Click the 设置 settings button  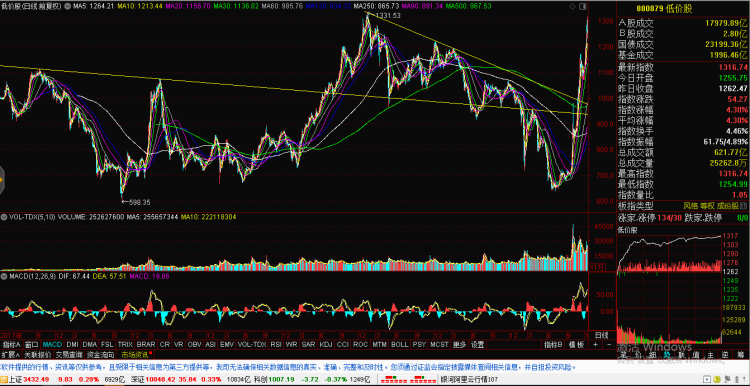click(x=477, y=344)
